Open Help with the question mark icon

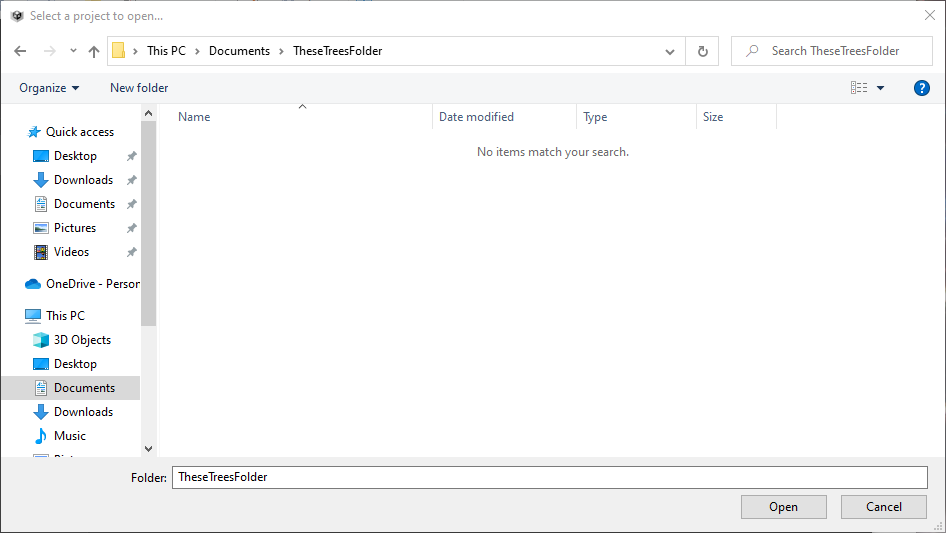pos(921,88)
